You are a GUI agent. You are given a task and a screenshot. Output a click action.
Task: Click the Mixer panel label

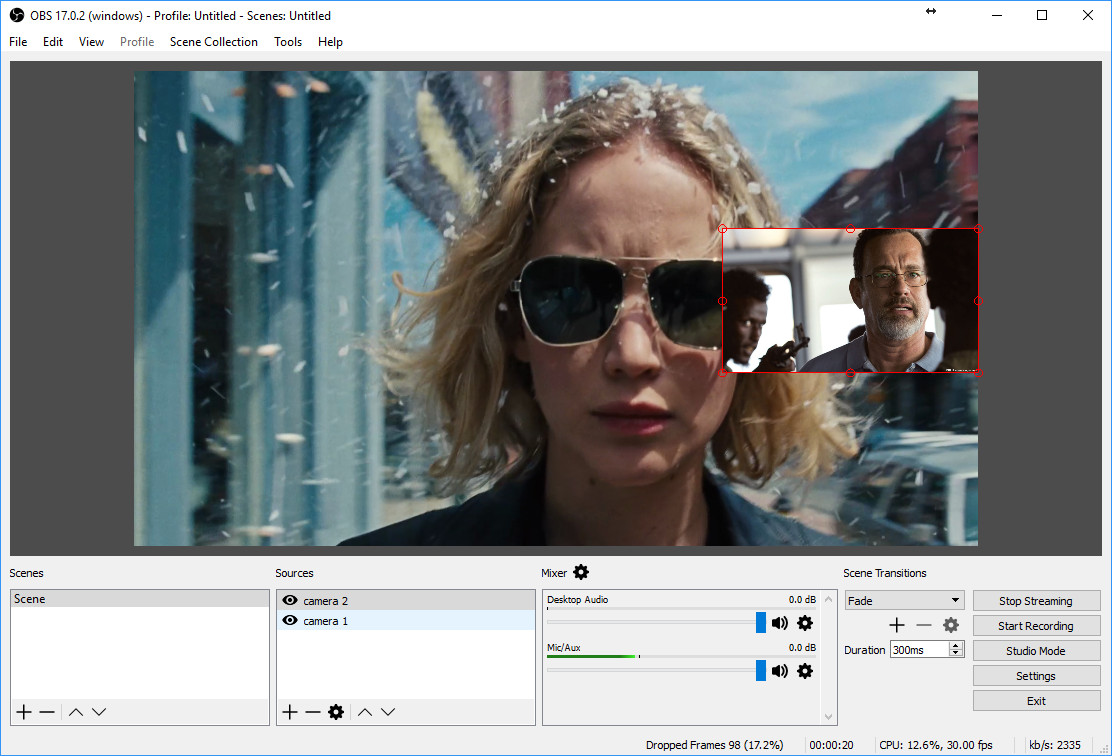(x=554, y=573)
